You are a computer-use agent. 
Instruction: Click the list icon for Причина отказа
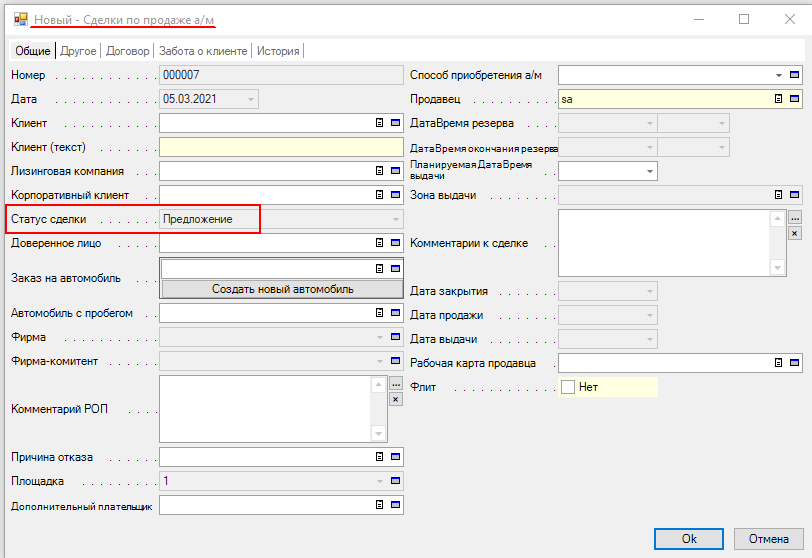coord(380,457)
